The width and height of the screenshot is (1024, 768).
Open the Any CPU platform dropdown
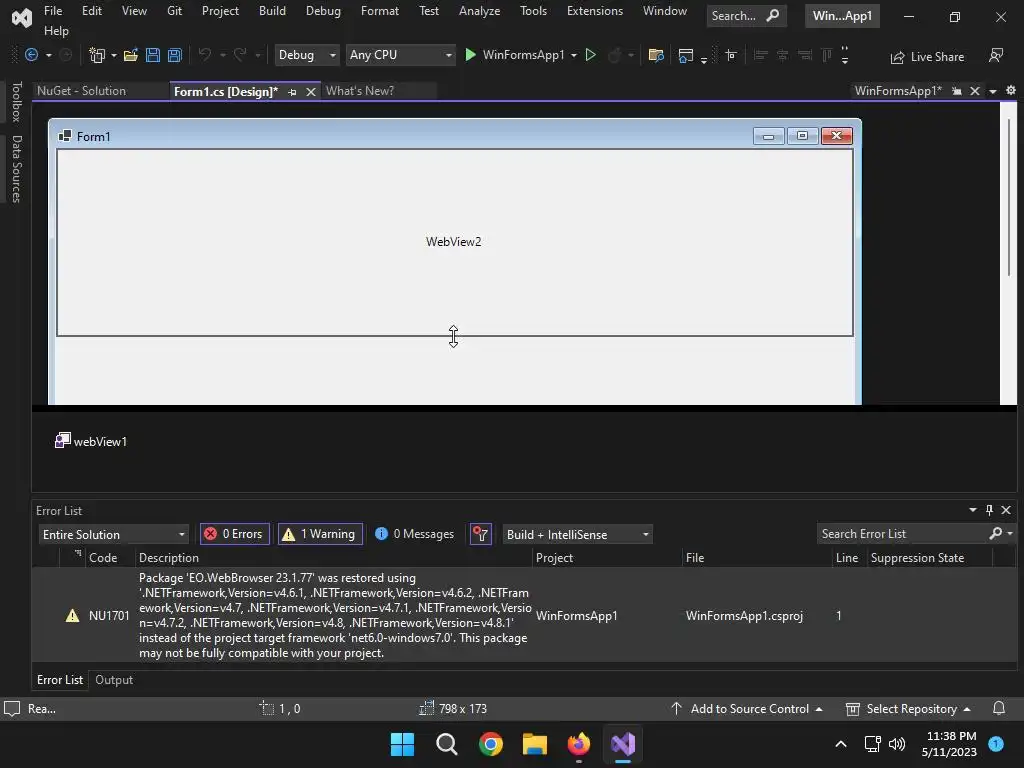(x=400, y=56)
